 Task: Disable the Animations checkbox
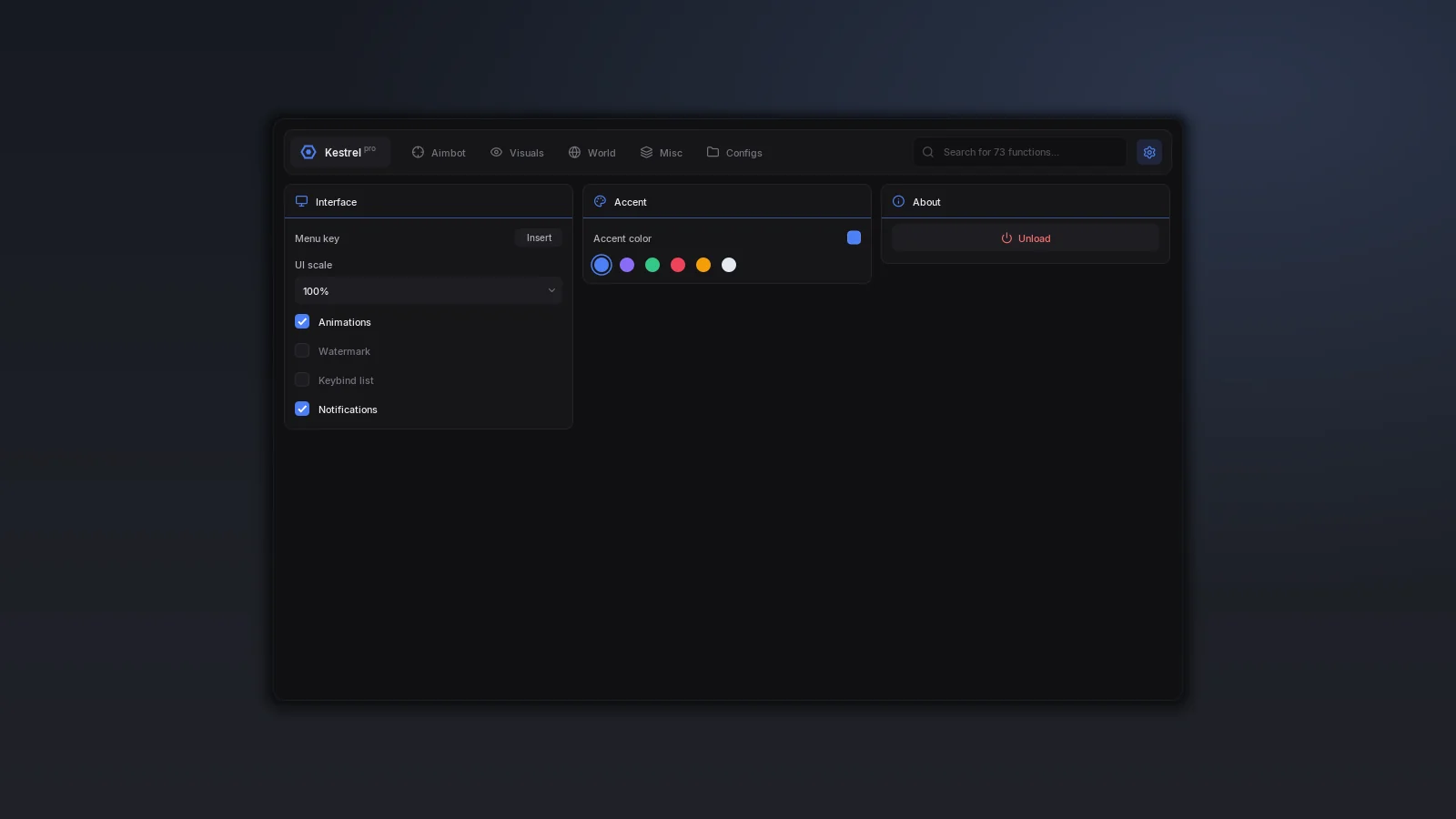pyautogui.click(x=302, y=321)
